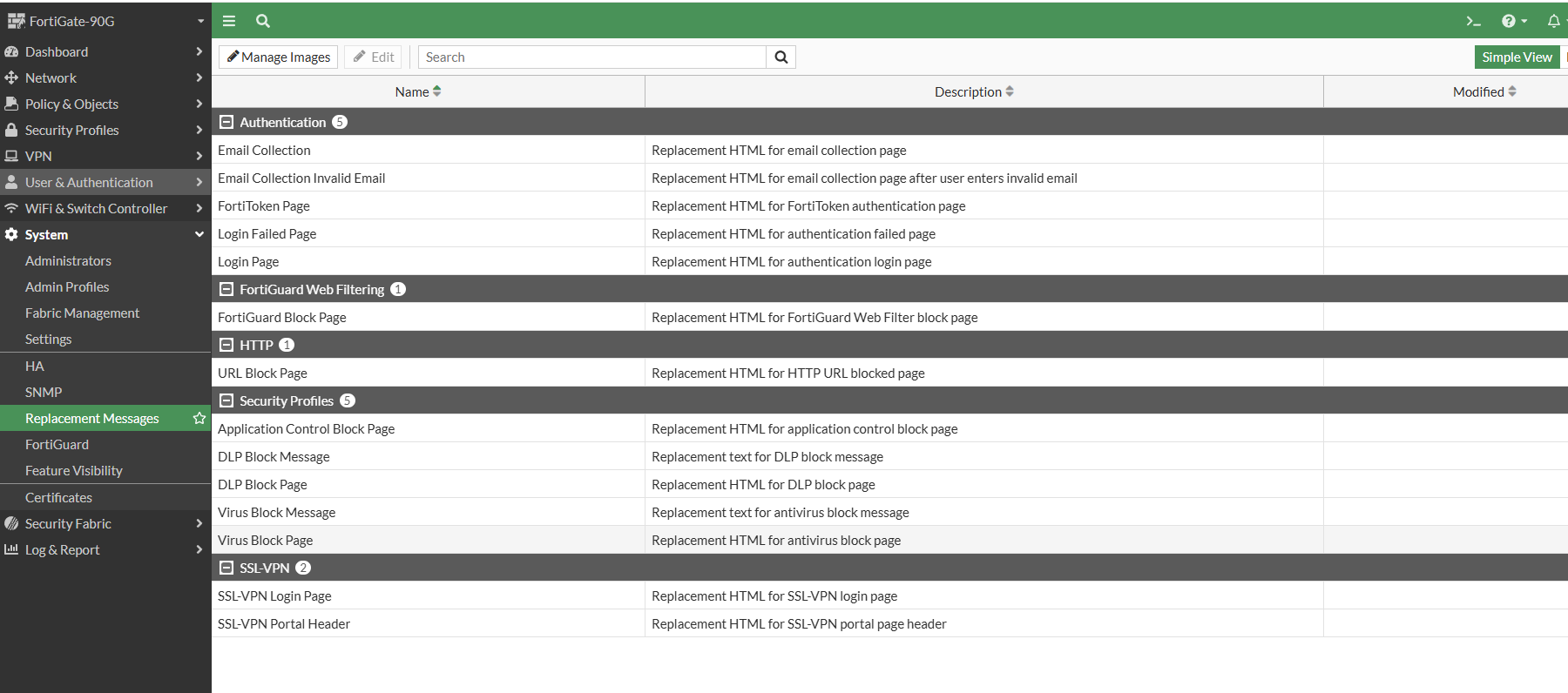Select the Email Collection row
The image size is (1568, 693).
click(x=889, y=150)
